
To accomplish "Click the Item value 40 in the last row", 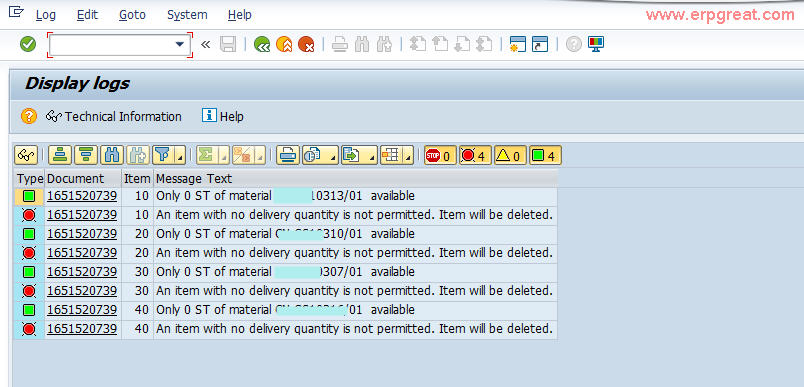I will point(142,328).
